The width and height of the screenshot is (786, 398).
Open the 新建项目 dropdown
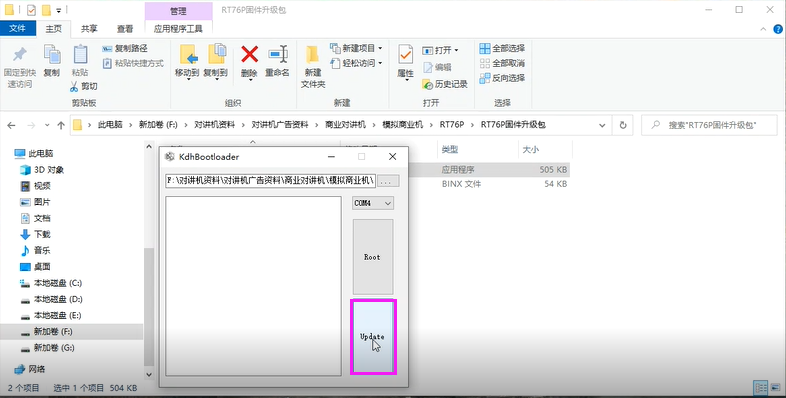356,48
